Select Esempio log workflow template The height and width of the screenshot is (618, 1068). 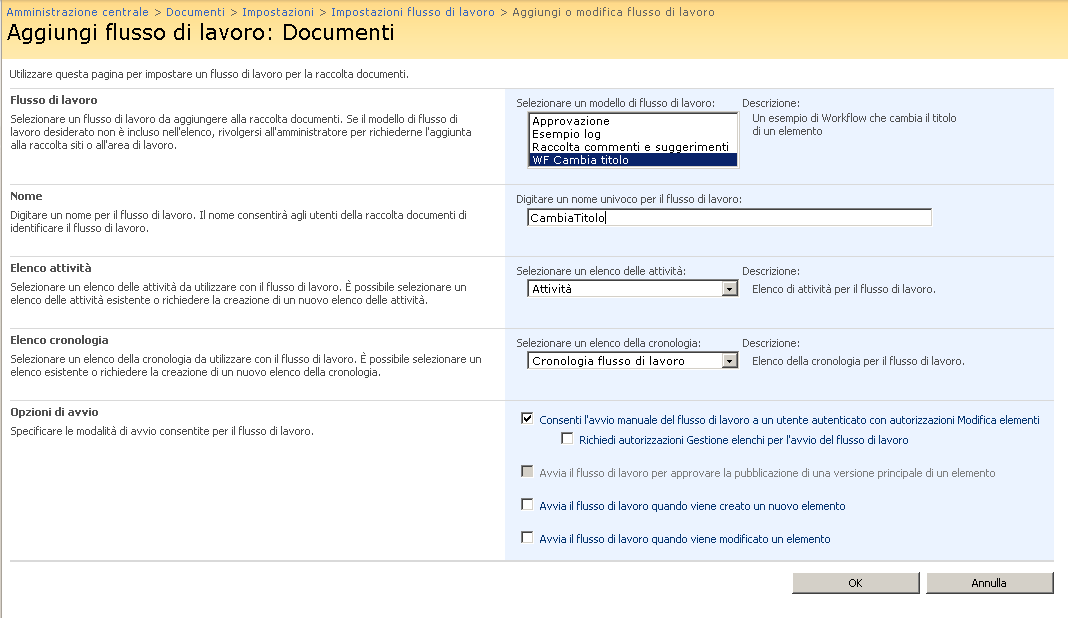coord(633,134)
